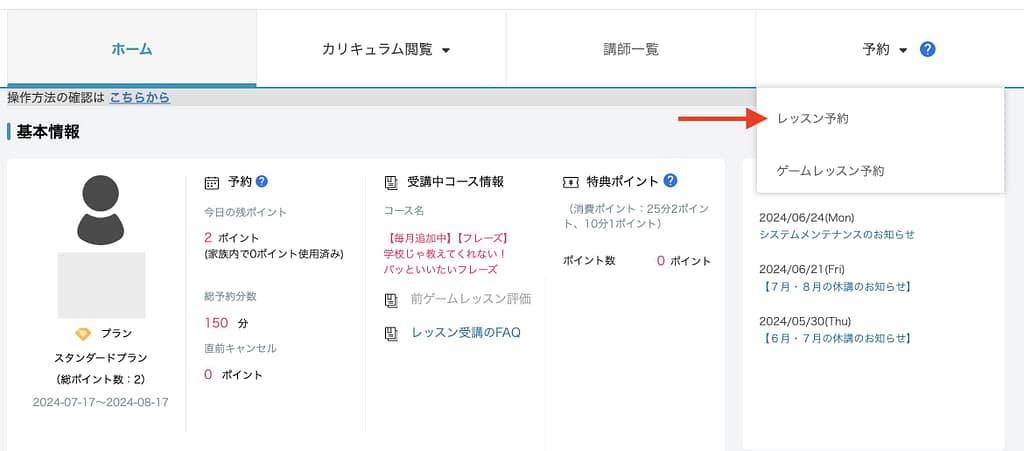Open the こちらから instructions link
Screen dimensions: 1024x451
pyautogui.click(x=139, y=97)
